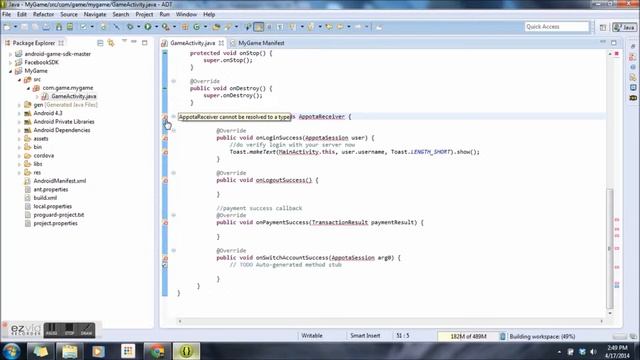
Task: Click Collapse All in Package Explorer
Action: click(100, 43)
